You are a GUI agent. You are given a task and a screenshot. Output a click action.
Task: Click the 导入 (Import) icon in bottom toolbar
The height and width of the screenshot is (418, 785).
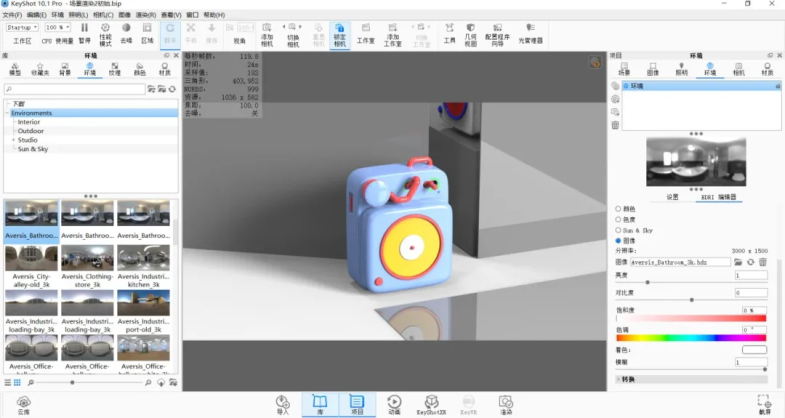click(282, 402)
